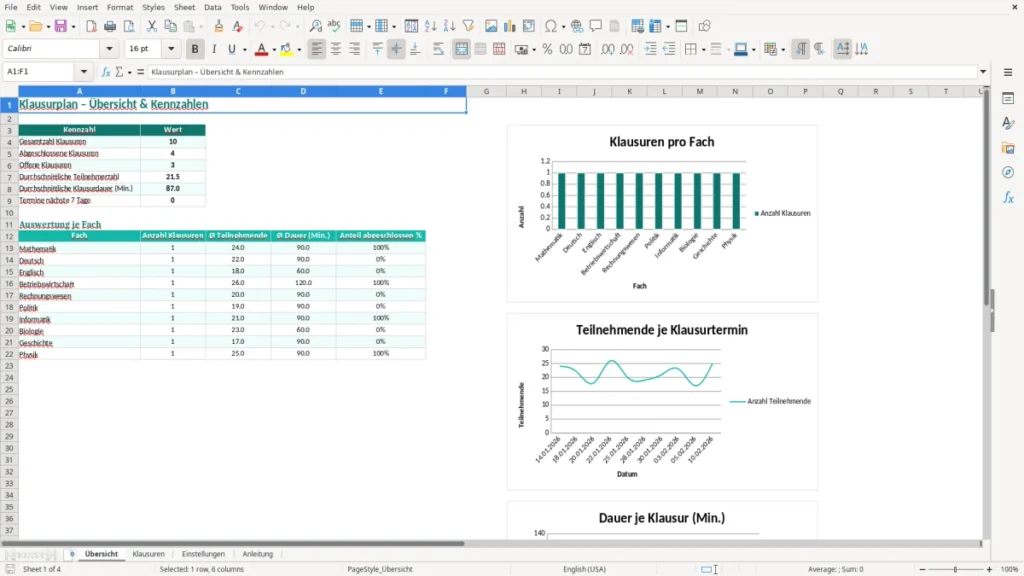Viewport: 1024px width, 576px height.
Task: Open sidebar Gallery panel icon
Action: tap(1008, 148)
